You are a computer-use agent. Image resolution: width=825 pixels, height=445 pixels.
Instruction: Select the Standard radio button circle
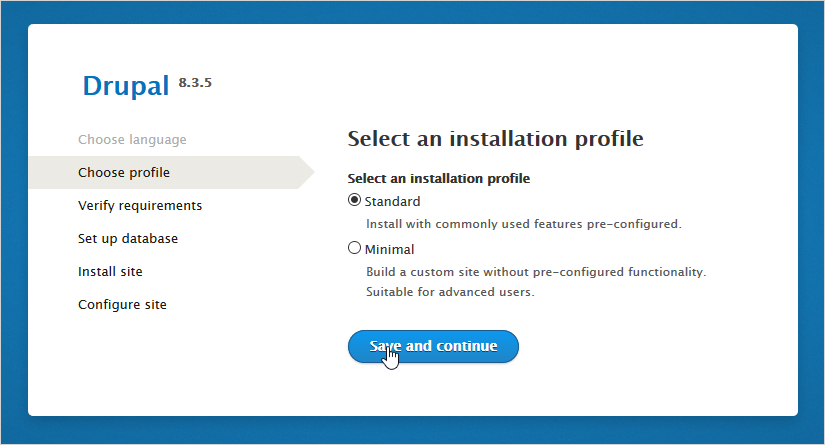click(354, 201)
